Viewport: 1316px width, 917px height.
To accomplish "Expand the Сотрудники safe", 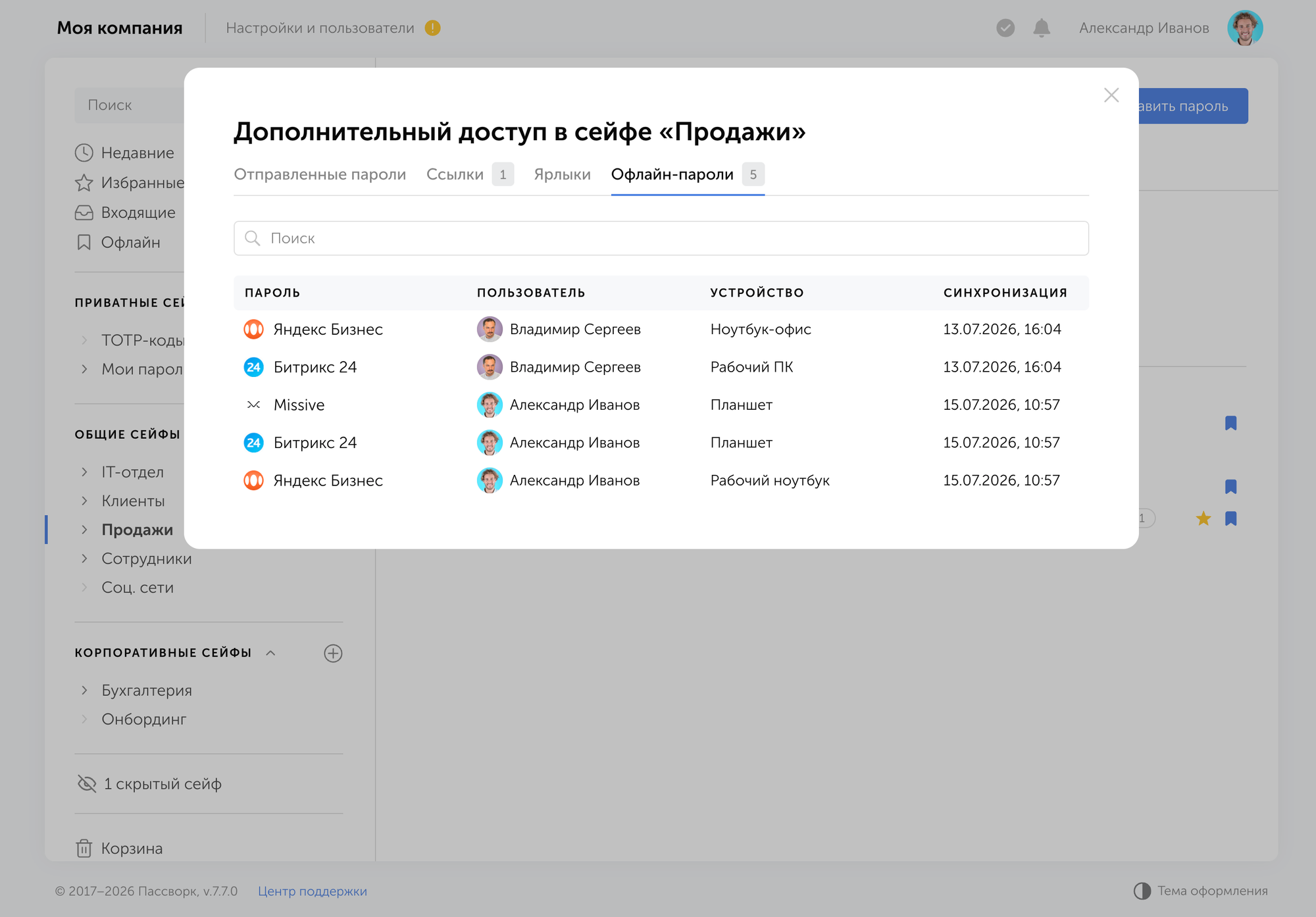I will tap(84, 558).
